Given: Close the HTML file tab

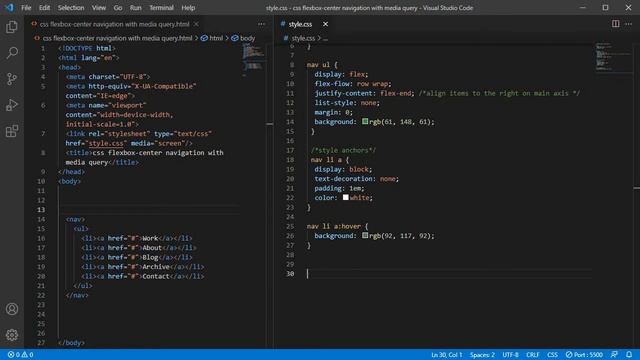Looking at the screenshot, I should tap(196, 24).
